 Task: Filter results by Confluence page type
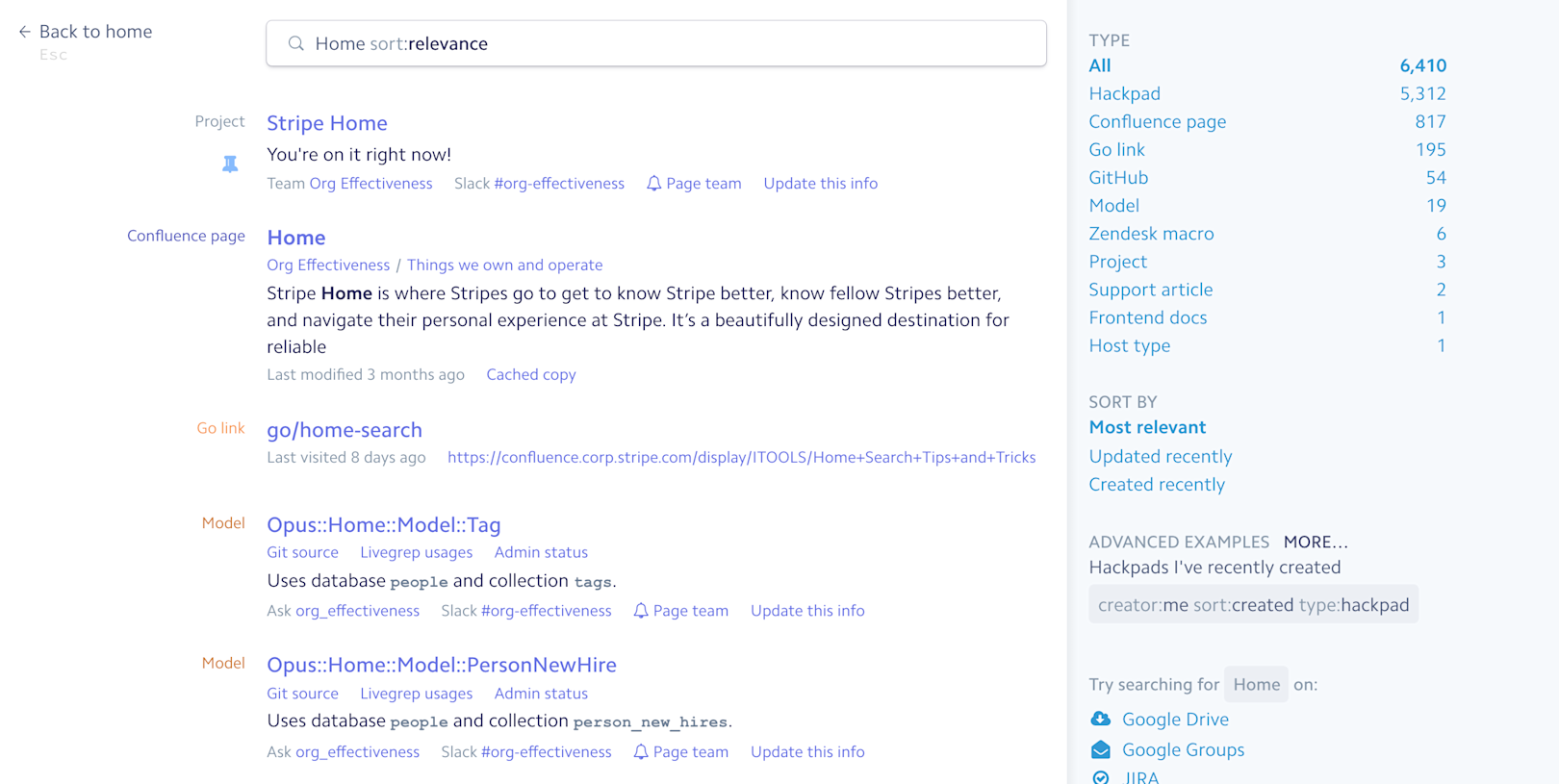coord(1157,121)
